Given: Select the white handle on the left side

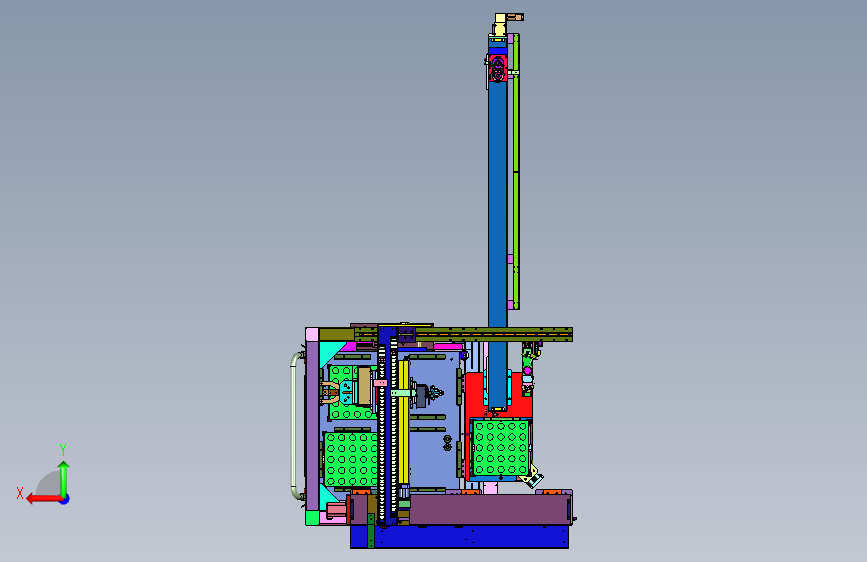Looking at the screenshot, I should (x=296, y=426).
